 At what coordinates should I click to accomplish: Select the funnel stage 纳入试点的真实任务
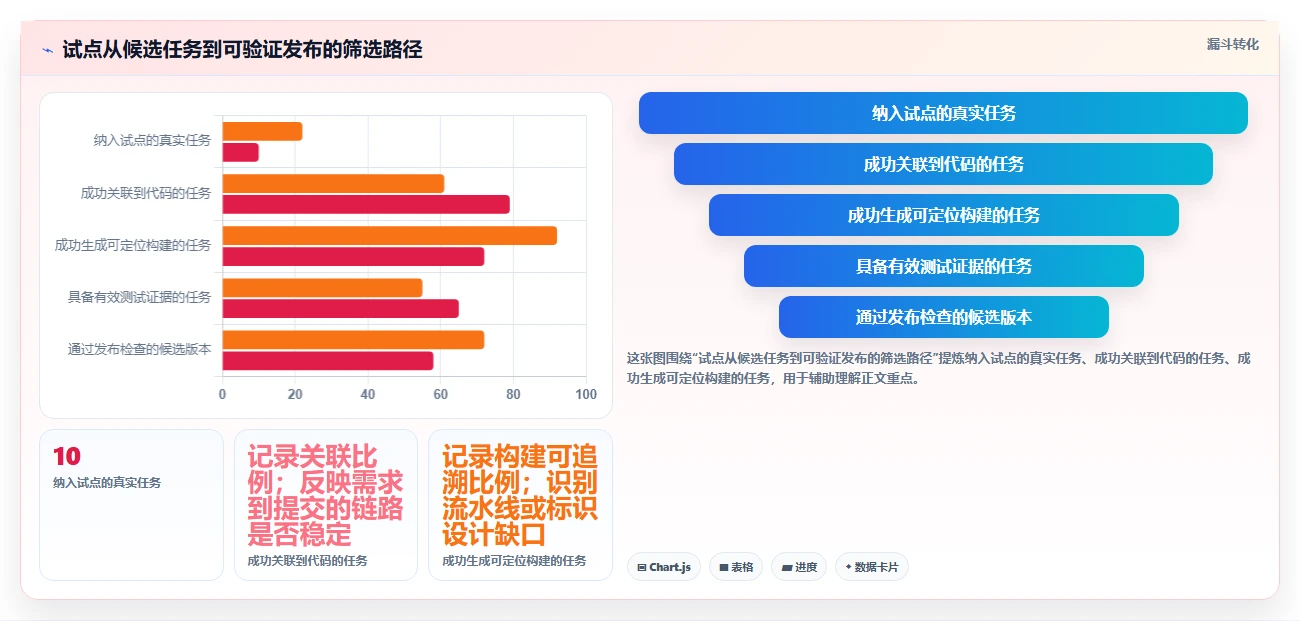pyautogui.click(x=943, y=113)
